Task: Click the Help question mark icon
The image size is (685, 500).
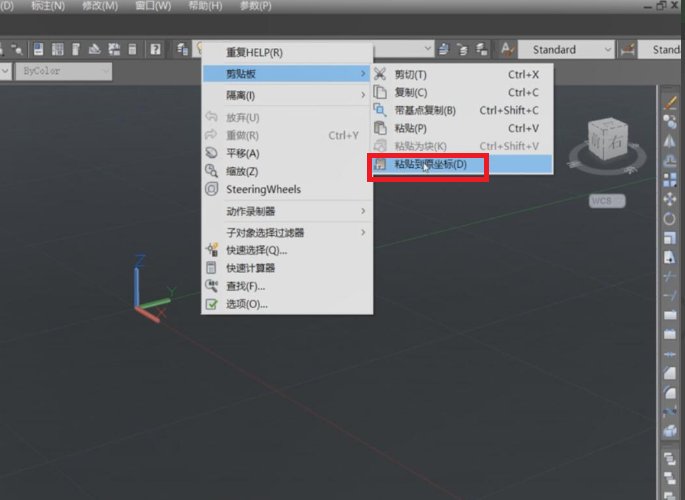Action: (x=155, y=49)
